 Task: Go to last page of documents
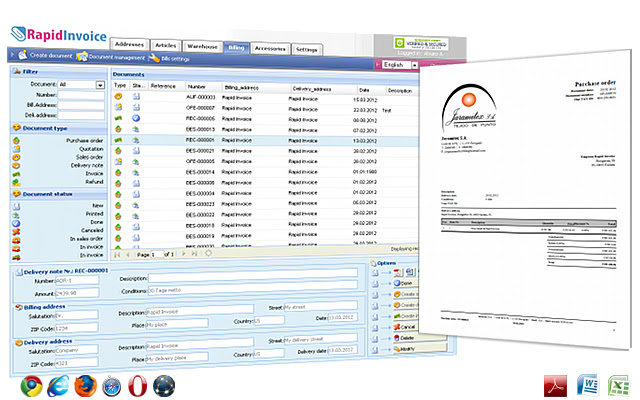195,253
